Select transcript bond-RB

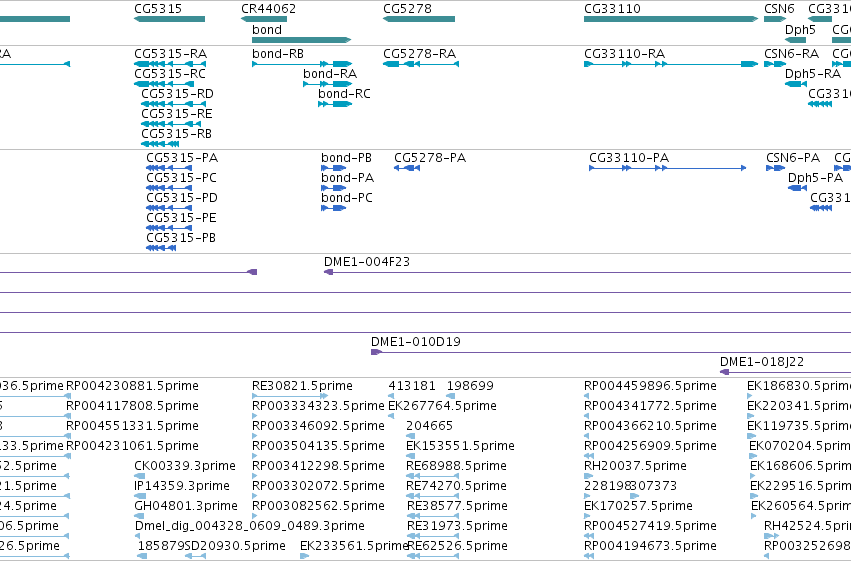278,54
